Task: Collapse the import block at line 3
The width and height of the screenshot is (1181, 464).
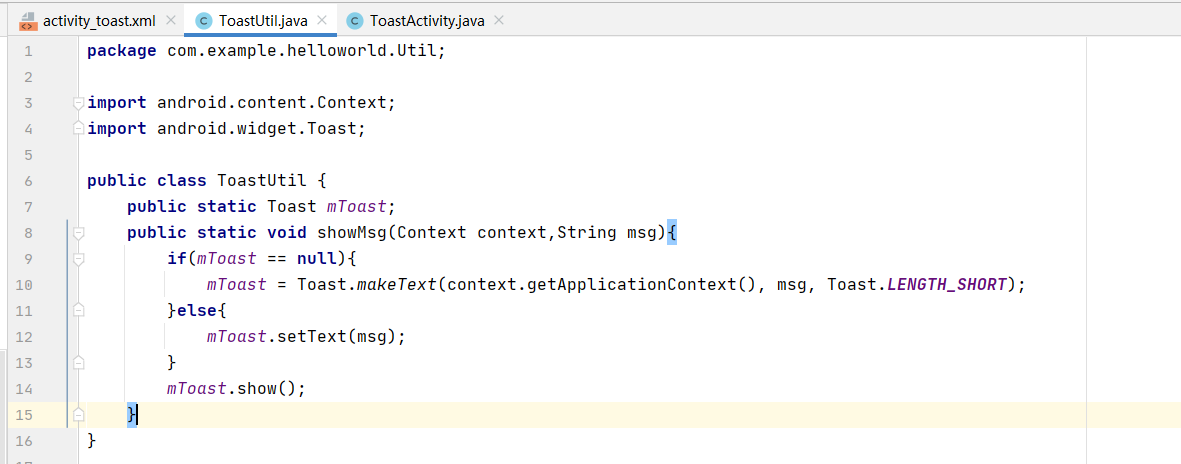Action: 78,103
